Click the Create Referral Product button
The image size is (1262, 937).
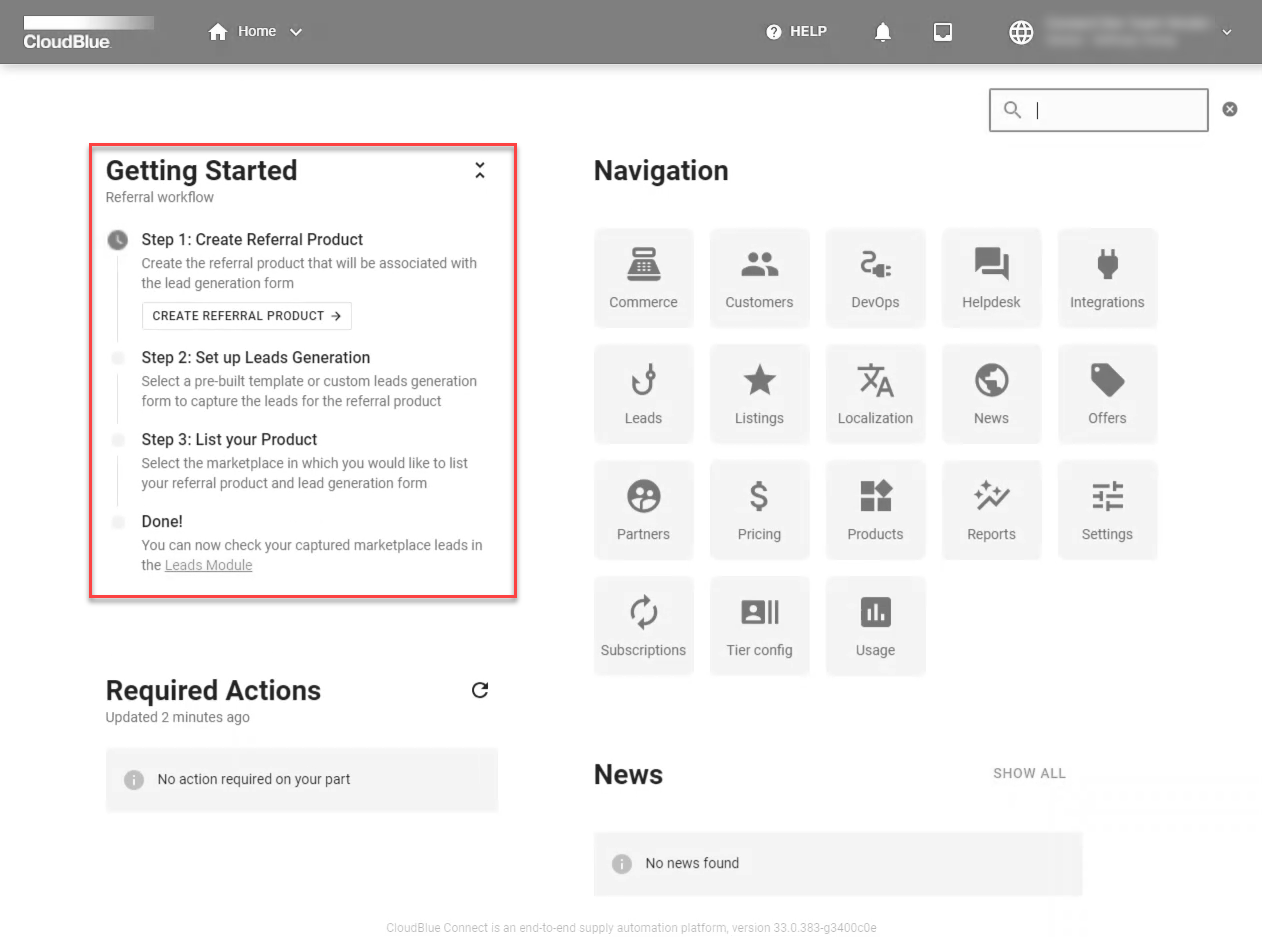(247, 316)
